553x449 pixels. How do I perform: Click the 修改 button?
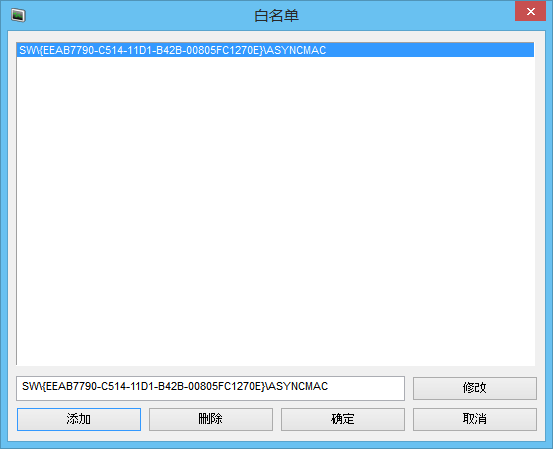click(475, 388)
